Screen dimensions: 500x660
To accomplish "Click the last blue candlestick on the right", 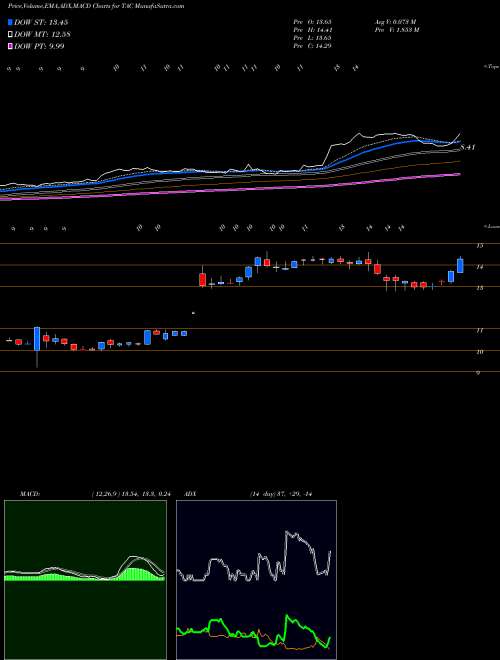I will (460, 266).
